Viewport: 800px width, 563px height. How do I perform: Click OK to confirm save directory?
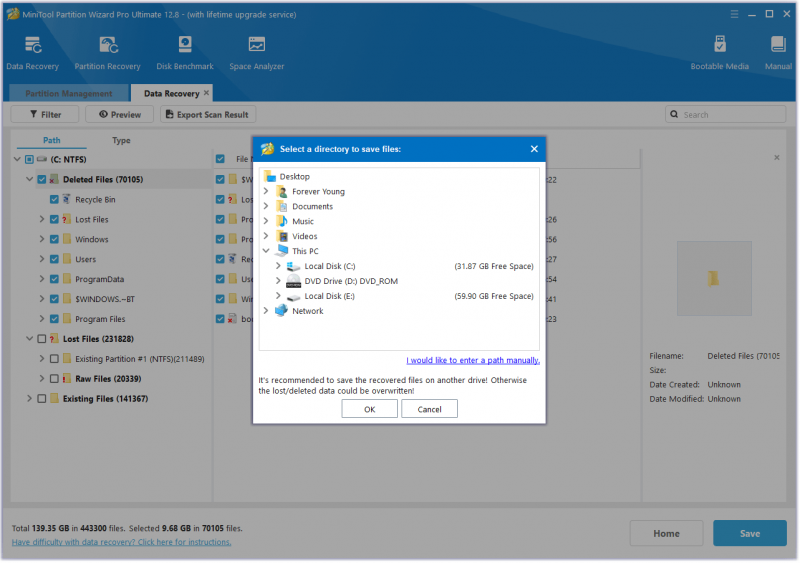369,409
